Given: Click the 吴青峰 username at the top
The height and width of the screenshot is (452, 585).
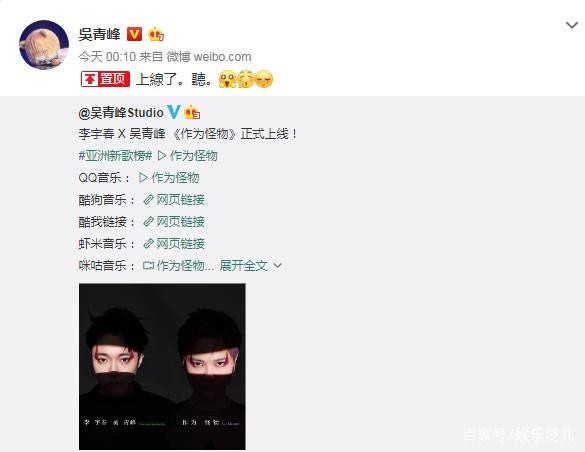Looking at the screenshot, I should 100,34.
